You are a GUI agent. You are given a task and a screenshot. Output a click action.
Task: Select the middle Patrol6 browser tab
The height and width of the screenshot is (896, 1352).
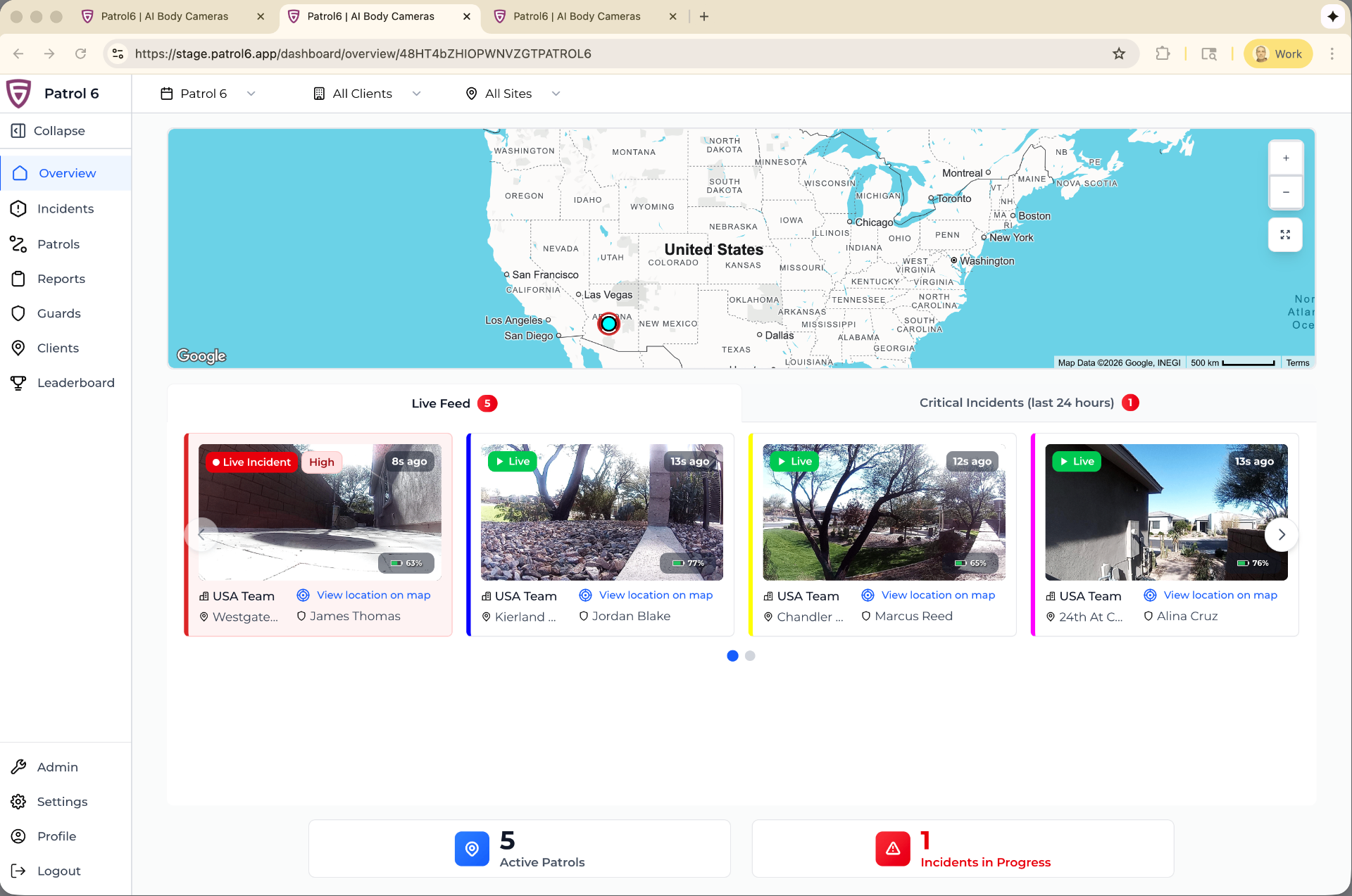373,15
